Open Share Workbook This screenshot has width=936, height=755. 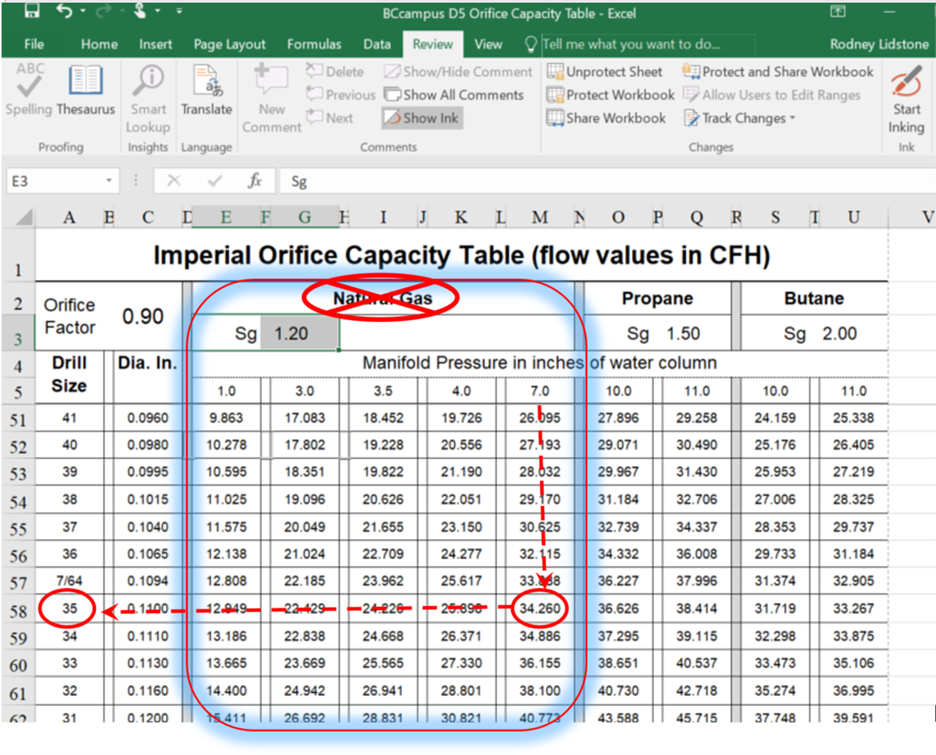[x=606, y=118]
